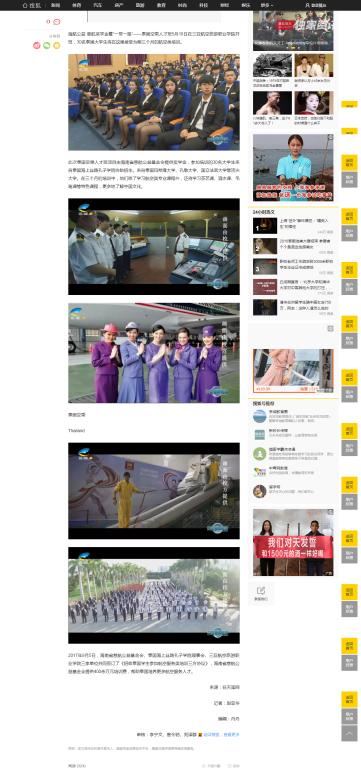Click small close icon above pink dress ad

[x=330, y=329]
